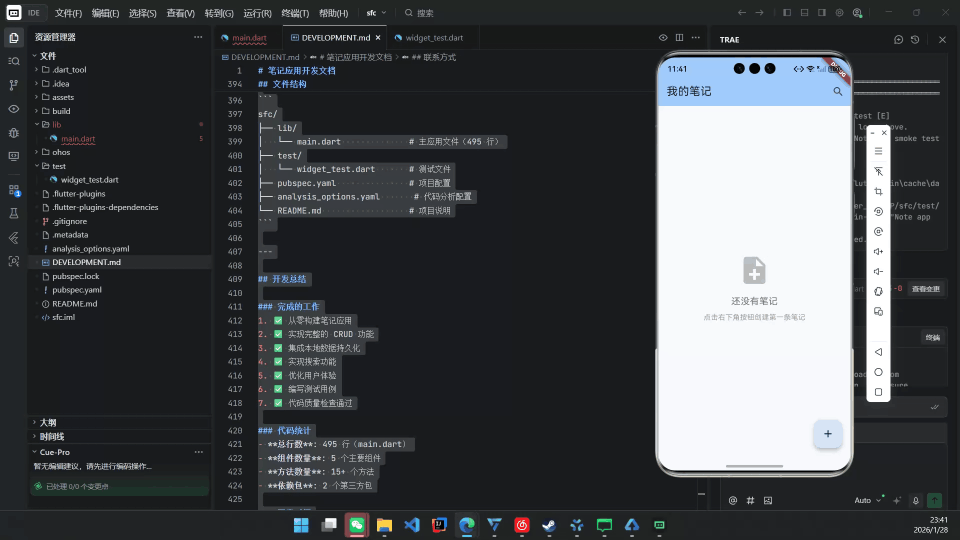Viewport: 960px width, 540px height.
Task: Tap the search icon in the phone emulator
Action: 838,91
